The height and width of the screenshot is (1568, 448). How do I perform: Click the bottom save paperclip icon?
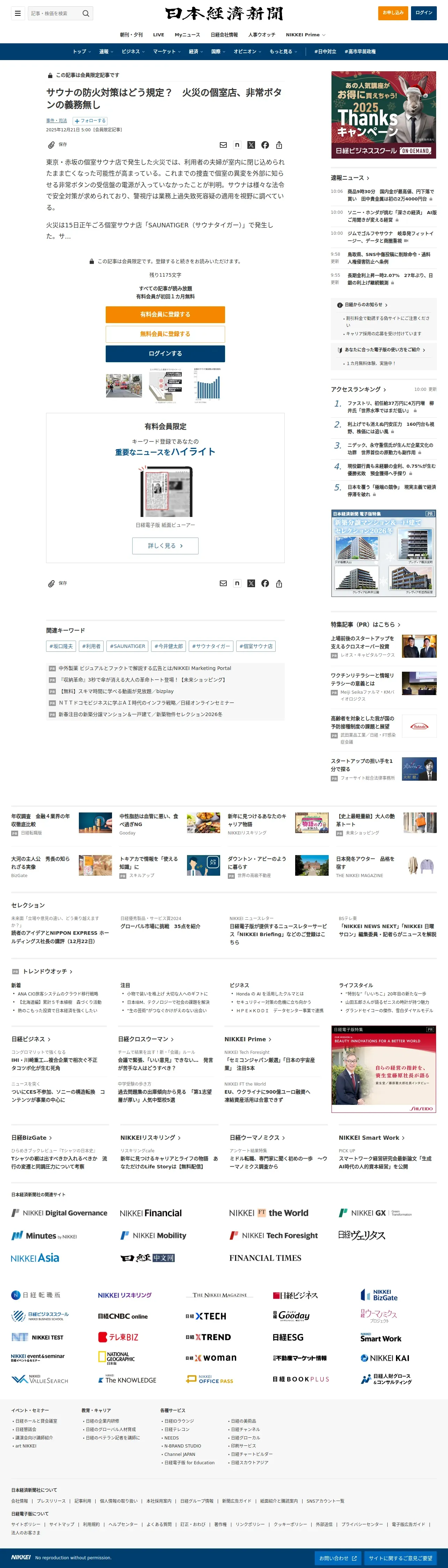point(51,583)
